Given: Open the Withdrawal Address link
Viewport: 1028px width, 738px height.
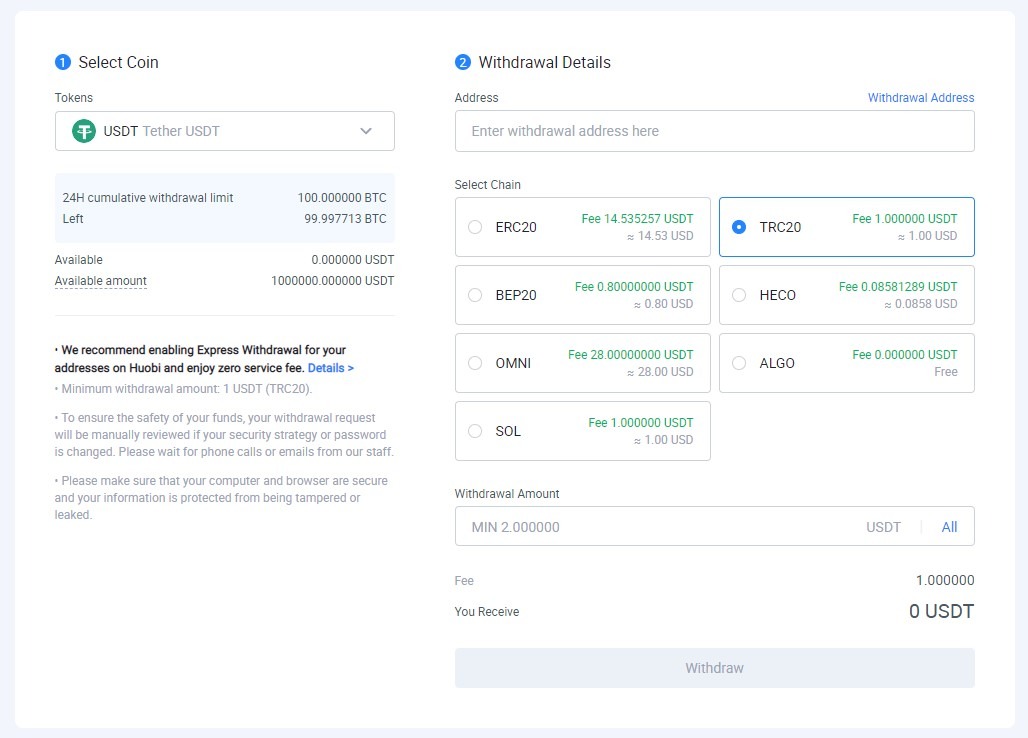Looking at the screenshot, I should [x=920, y=98].
